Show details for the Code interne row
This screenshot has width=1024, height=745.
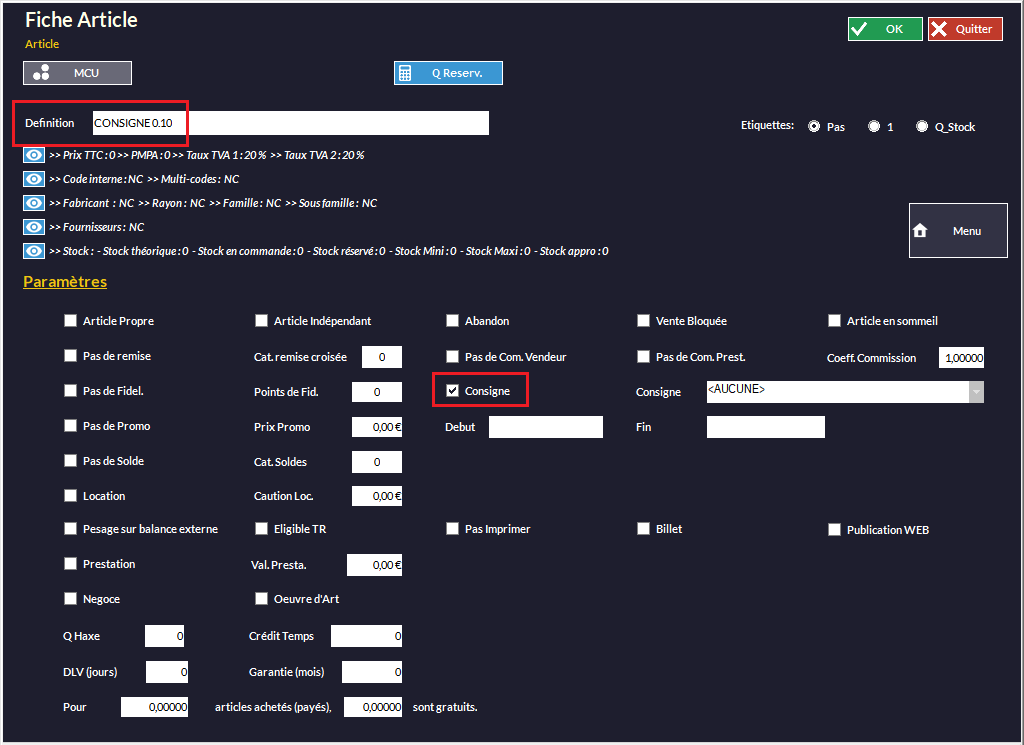(34, 179)
